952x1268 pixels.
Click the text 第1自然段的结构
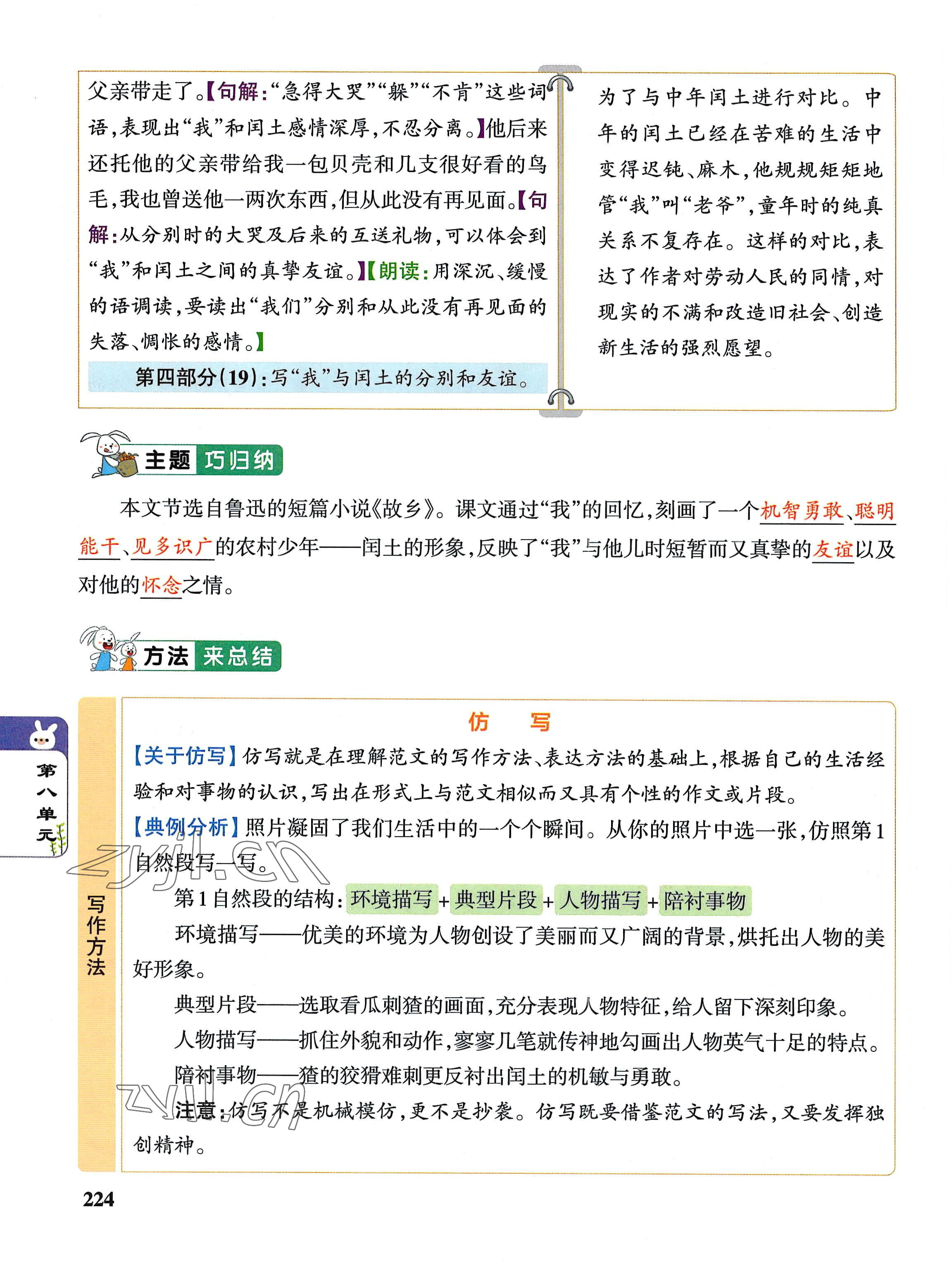point(255,899)
